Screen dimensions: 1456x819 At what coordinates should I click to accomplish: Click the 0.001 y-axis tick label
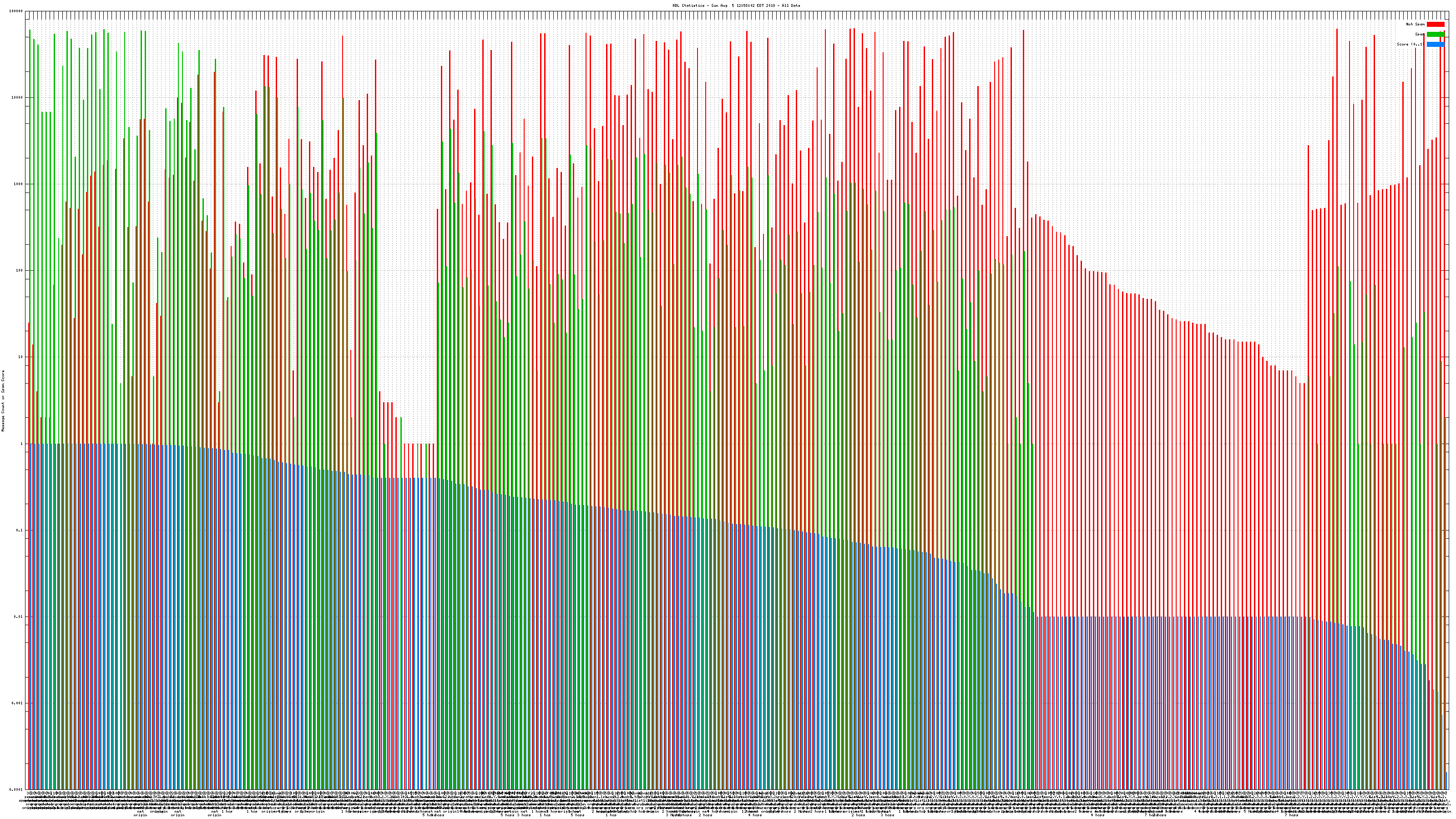point(18,703)
